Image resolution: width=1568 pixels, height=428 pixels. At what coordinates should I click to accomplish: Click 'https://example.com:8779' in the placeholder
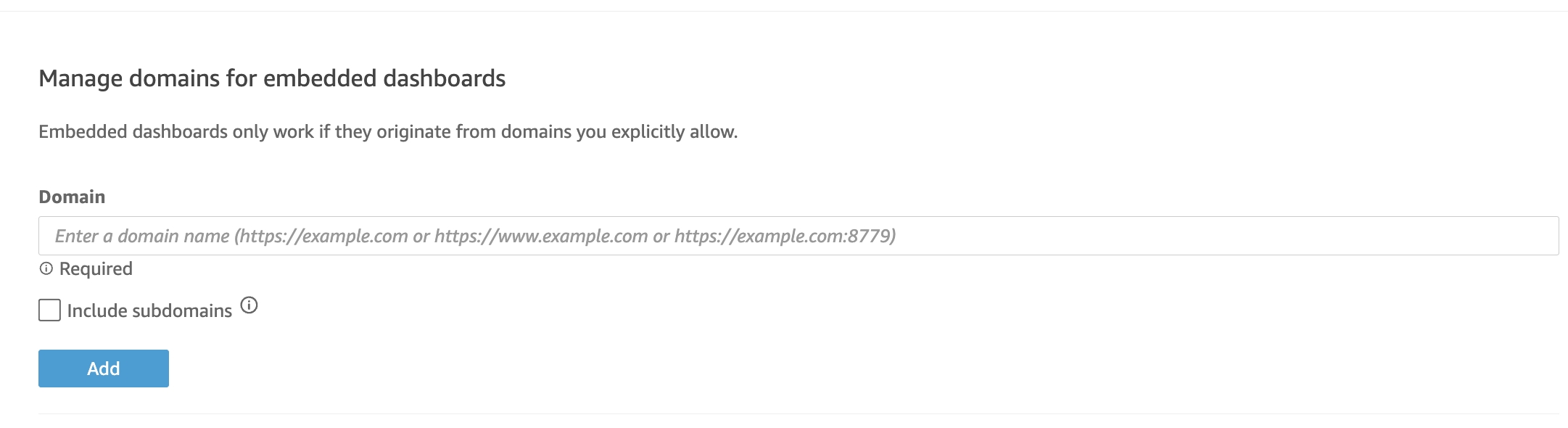(x=784, y=236)
